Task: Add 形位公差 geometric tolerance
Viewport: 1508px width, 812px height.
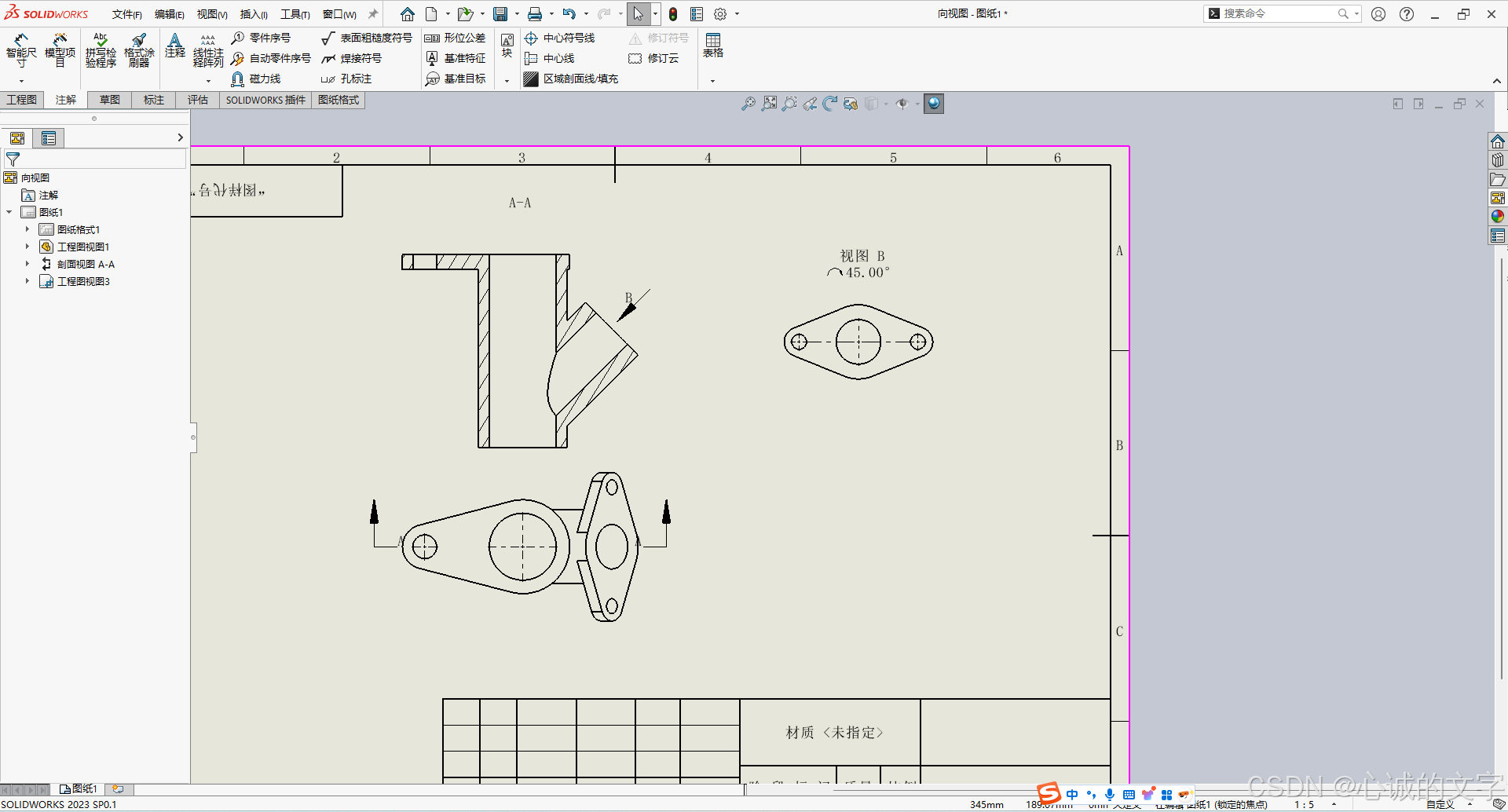Action: point(455,38)
